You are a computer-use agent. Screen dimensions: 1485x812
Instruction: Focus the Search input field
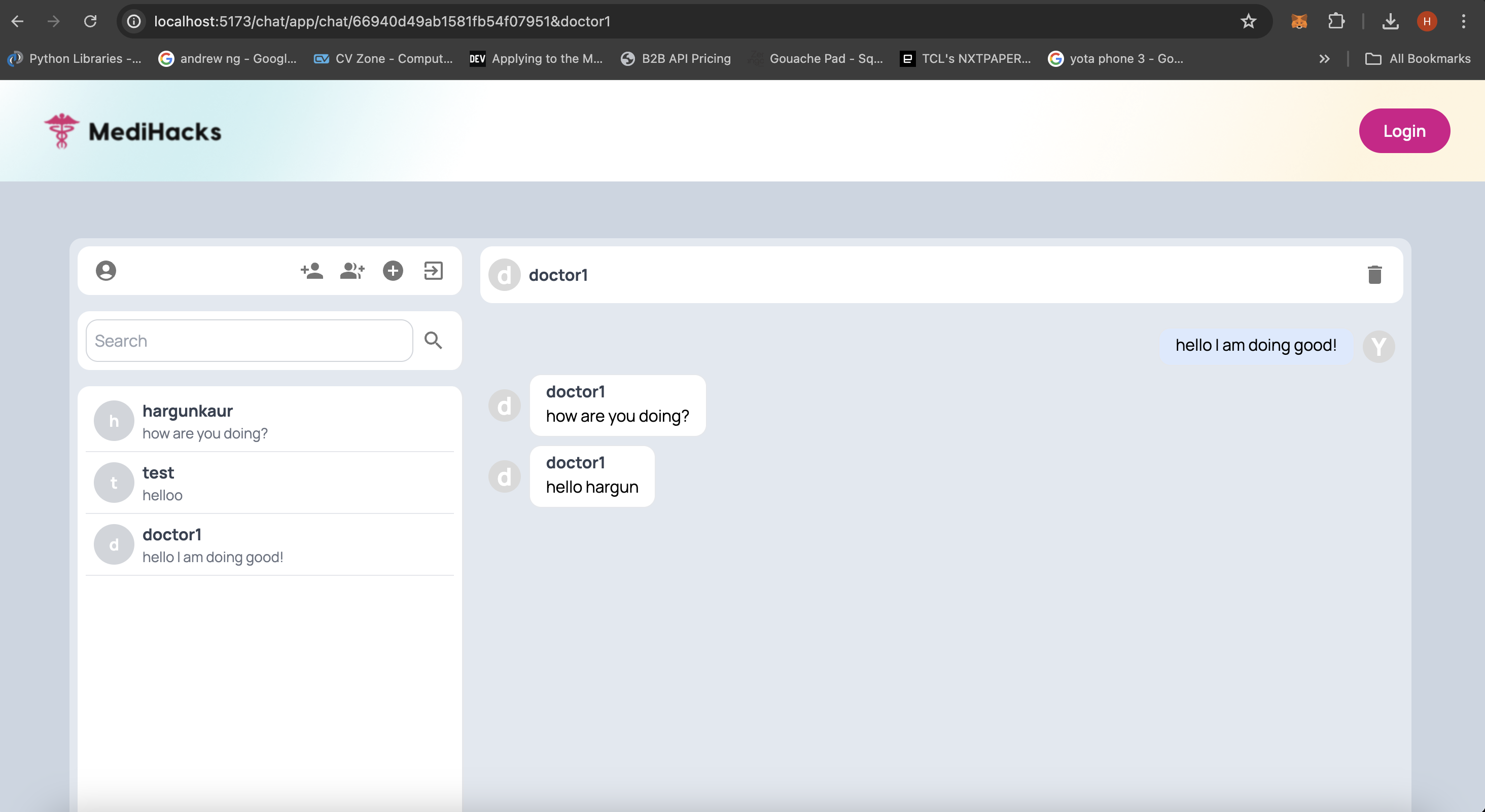click(x=249, y=341)
